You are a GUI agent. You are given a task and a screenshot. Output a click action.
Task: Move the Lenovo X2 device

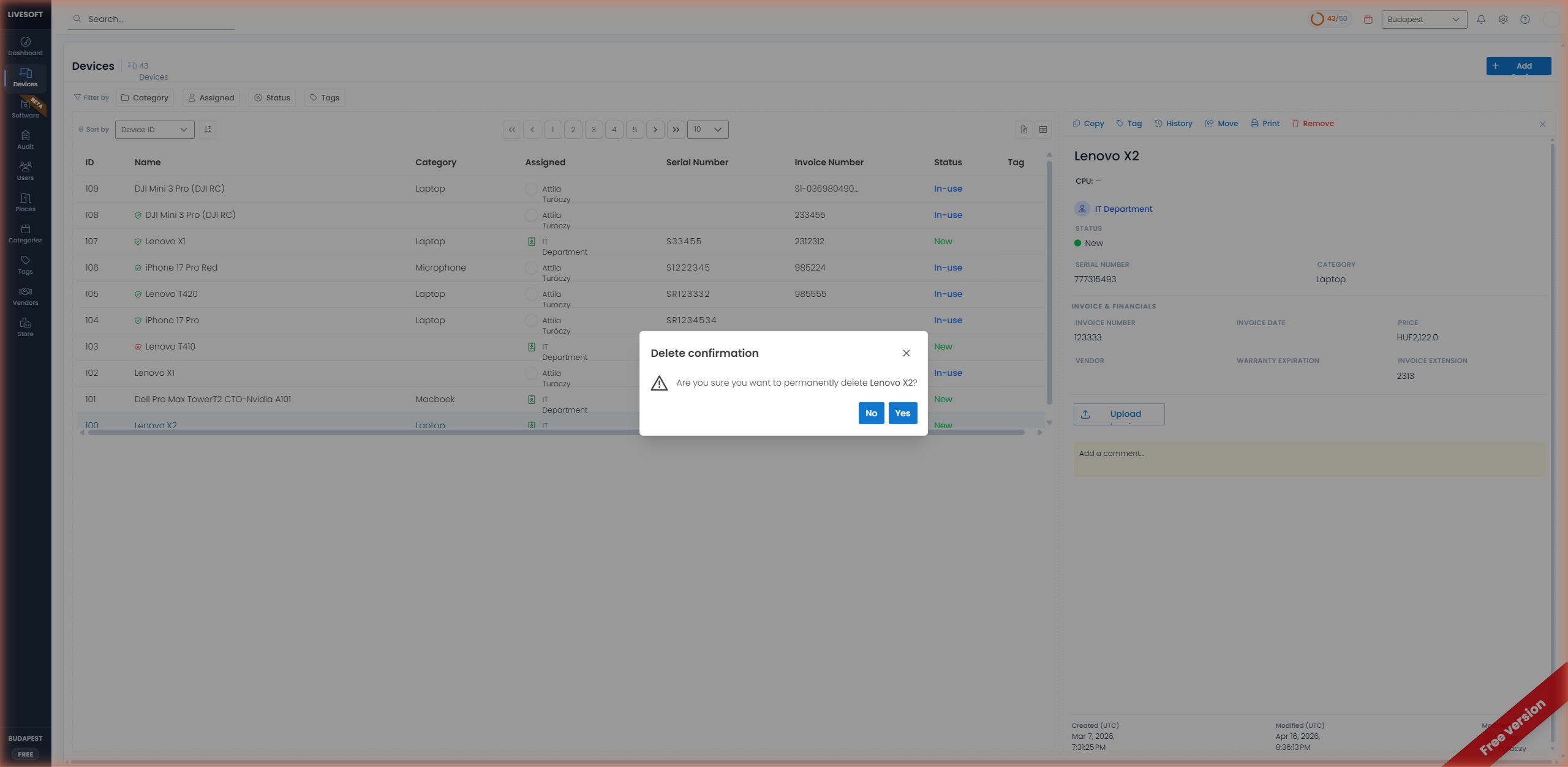pyautogui.click(x=1221, y=123)
